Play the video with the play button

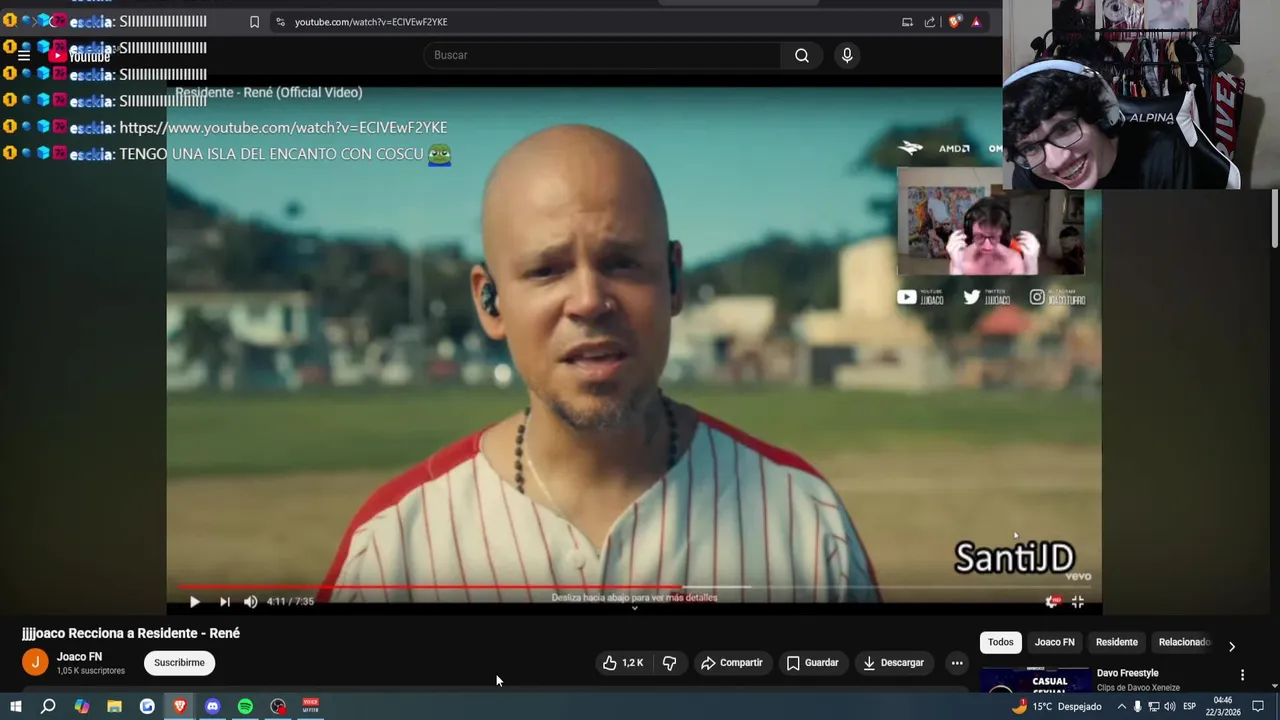(x=194, y=602)
